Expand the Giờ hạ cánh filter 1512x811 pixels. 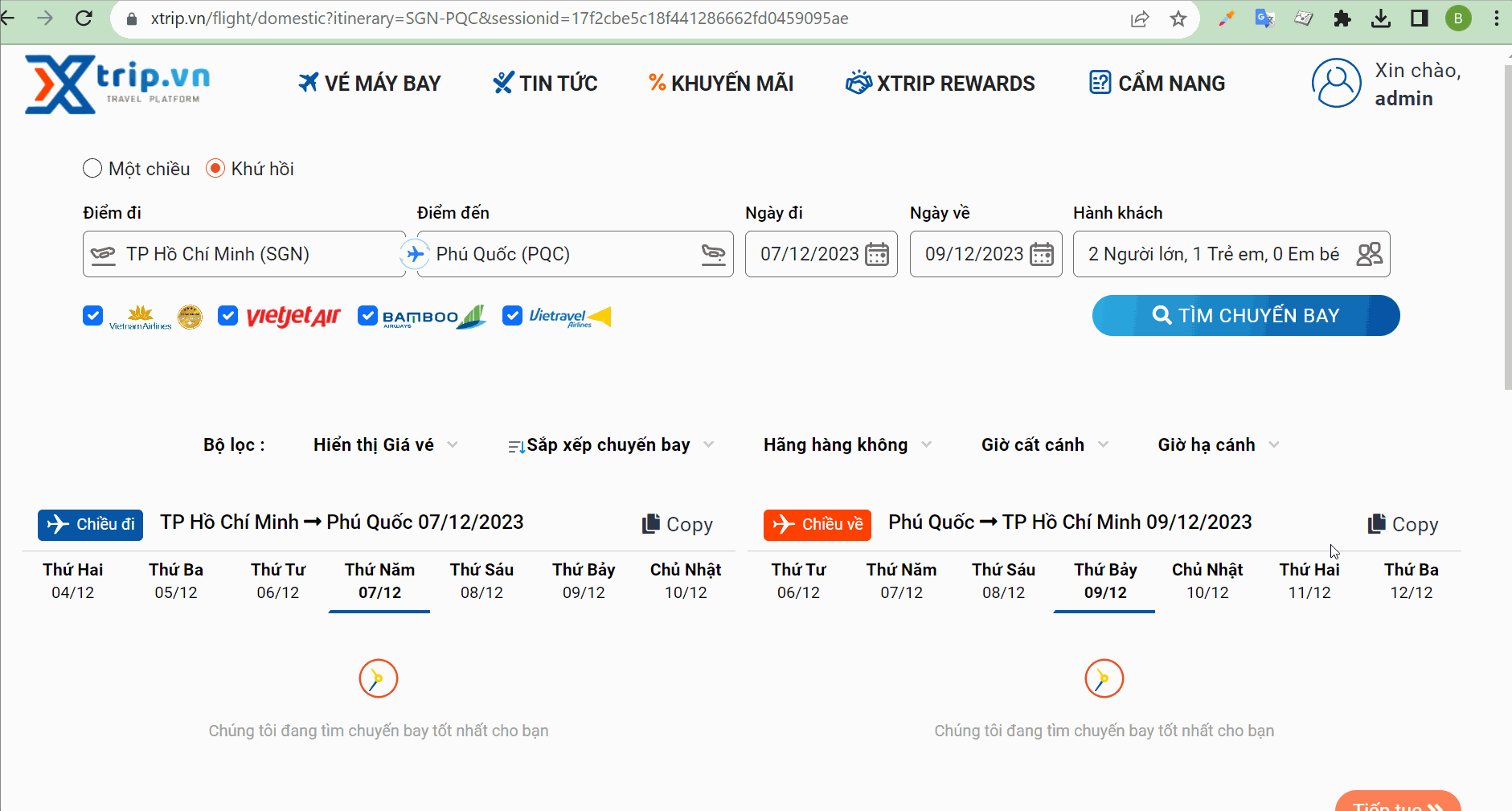coord(1219,444)
